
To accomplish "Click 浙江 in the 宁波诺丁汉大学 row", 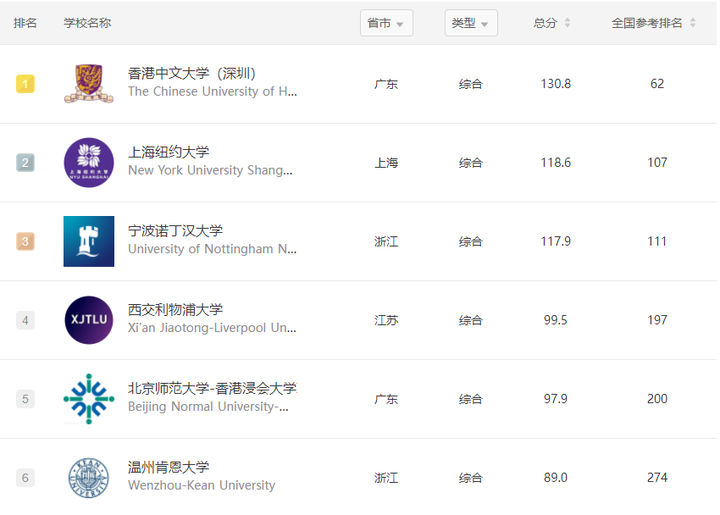I will 386,242.
